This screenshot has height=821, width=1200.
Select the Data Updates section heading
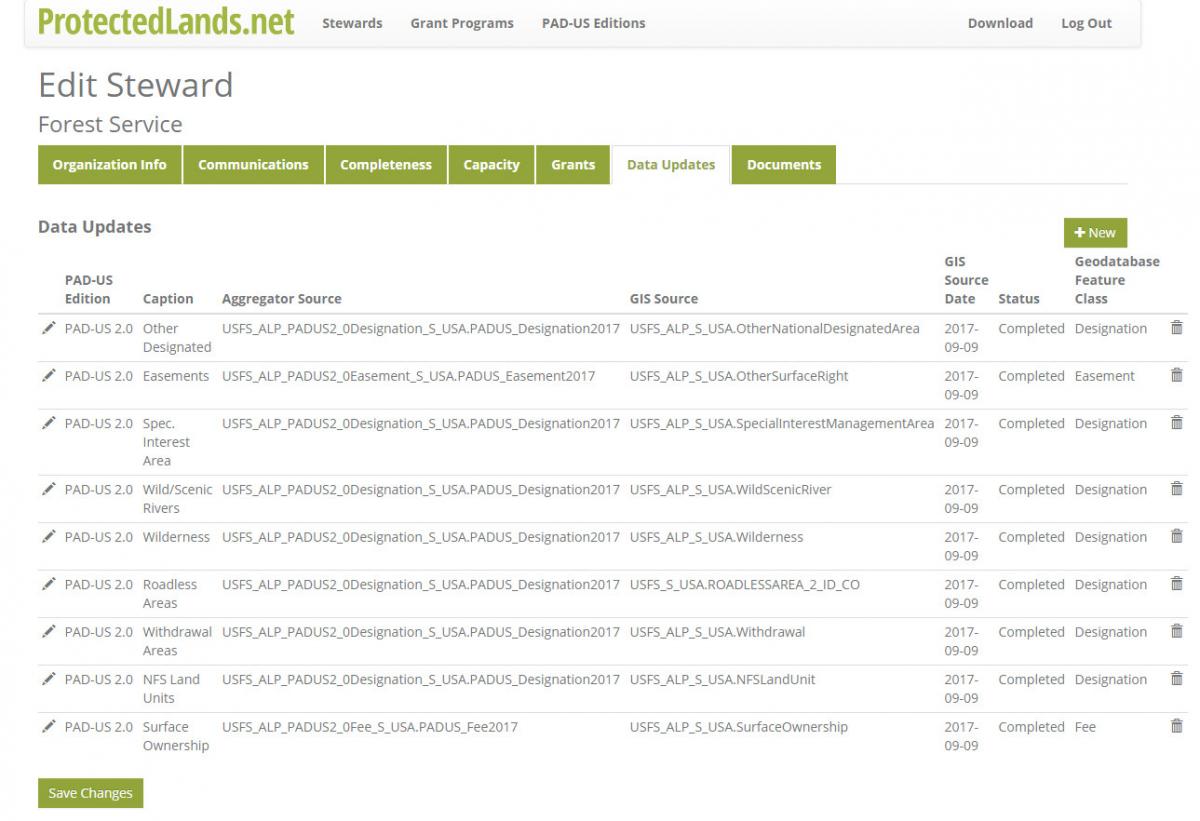(95, 227)
